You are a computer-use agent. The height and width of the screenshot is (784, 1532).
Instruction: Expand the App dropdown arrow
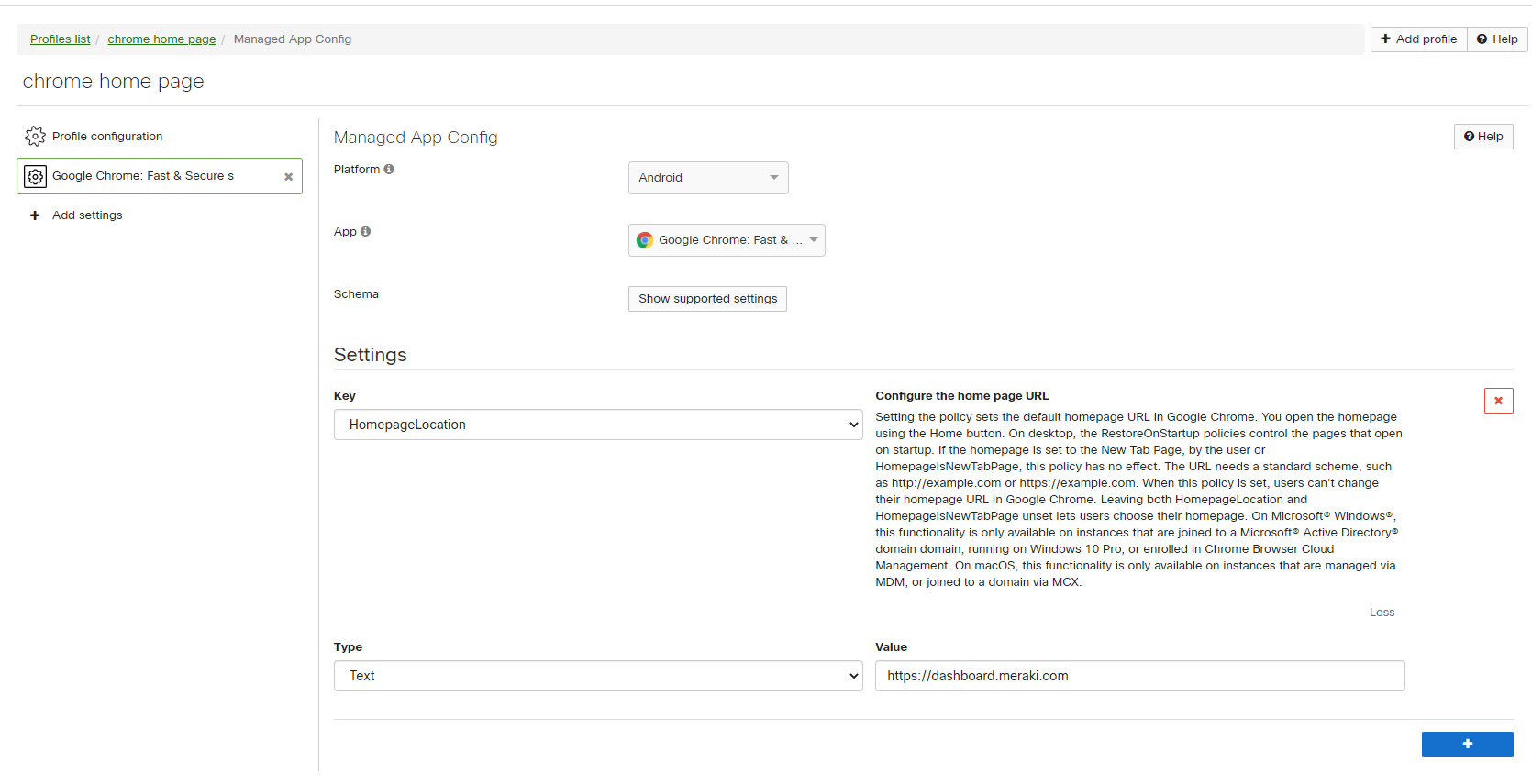(813, 240)
